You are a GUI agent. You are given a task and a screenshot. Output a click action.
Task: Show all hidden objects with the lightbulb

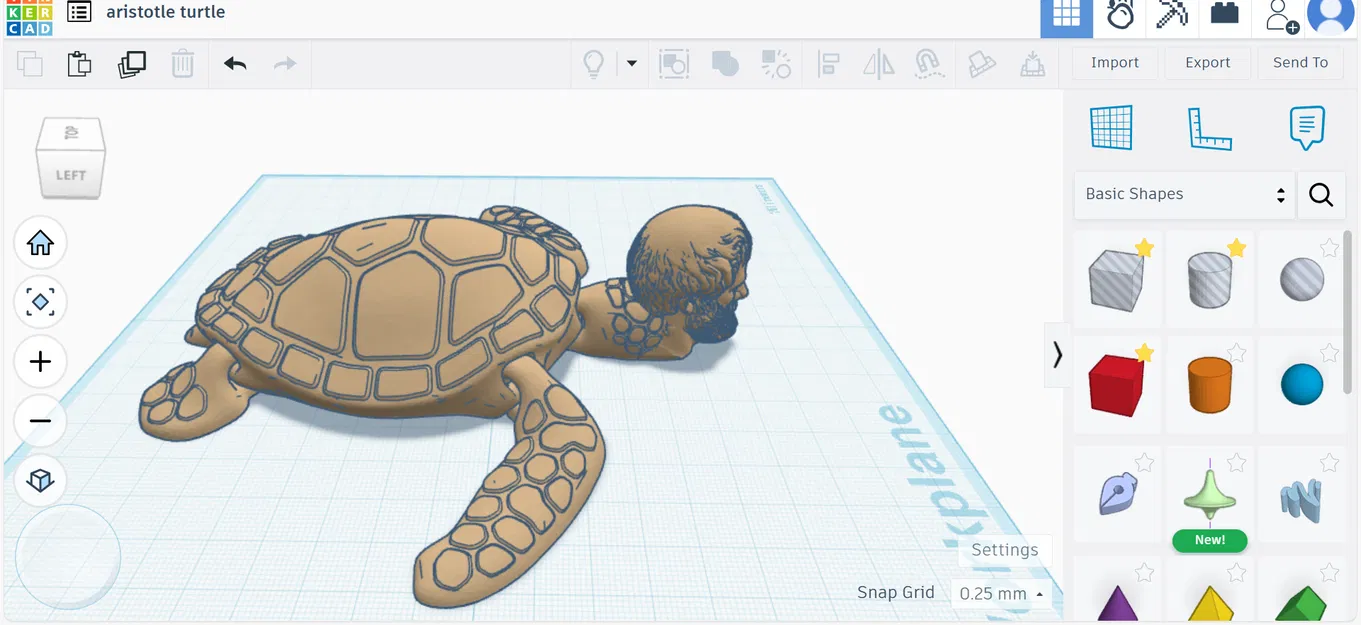(x=594, y=63)
